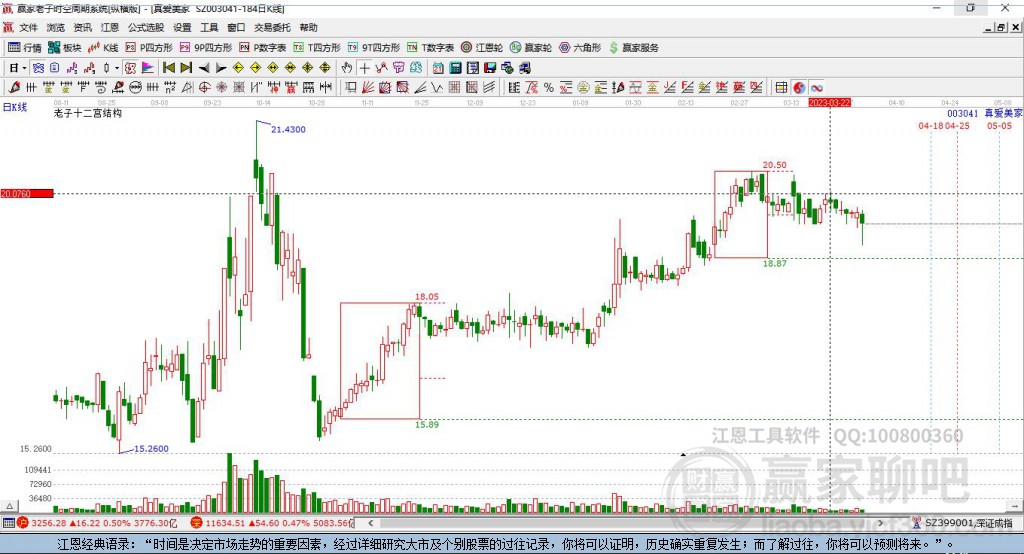1024x554 pixels.
Task: Select the 05-05 forecast date marker
Action: tap(999, 125)
